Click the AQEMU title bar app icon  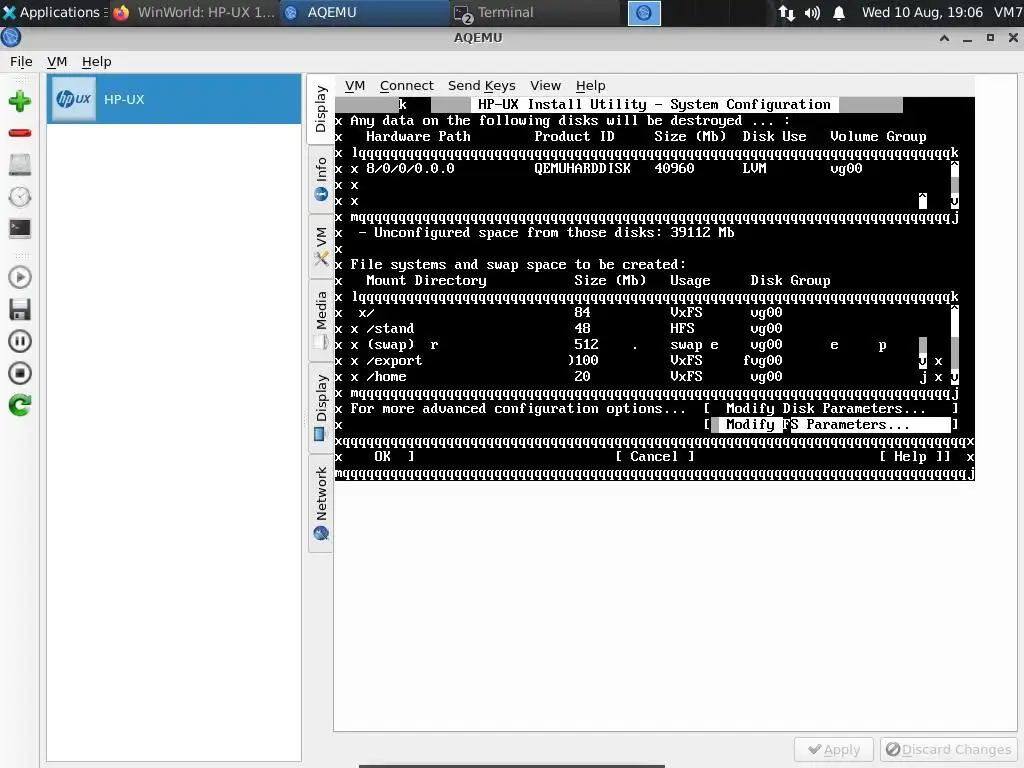point(11,38)
